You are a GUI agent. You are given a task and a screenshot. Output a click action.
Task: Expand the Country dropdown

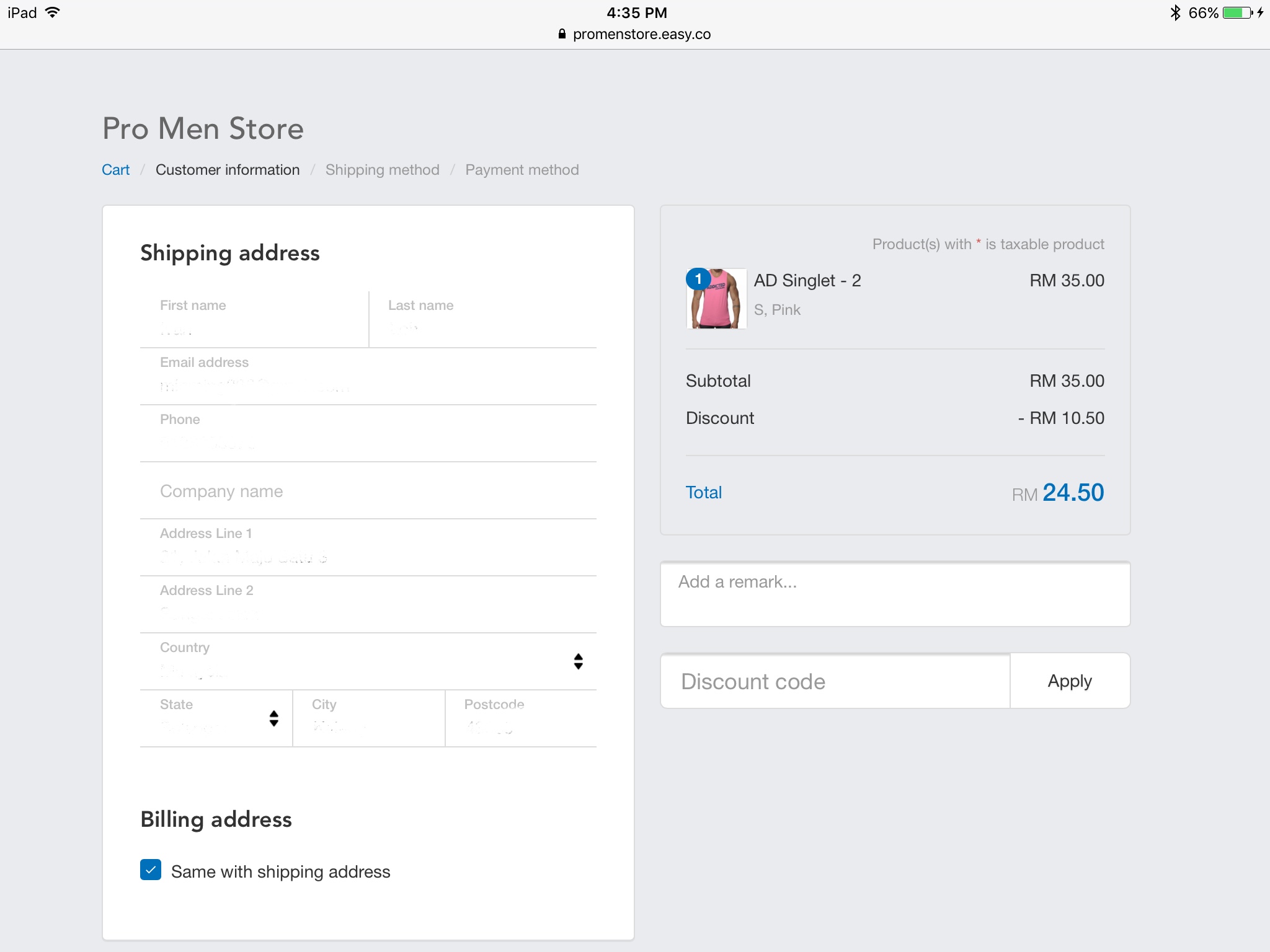click(577, 661)
